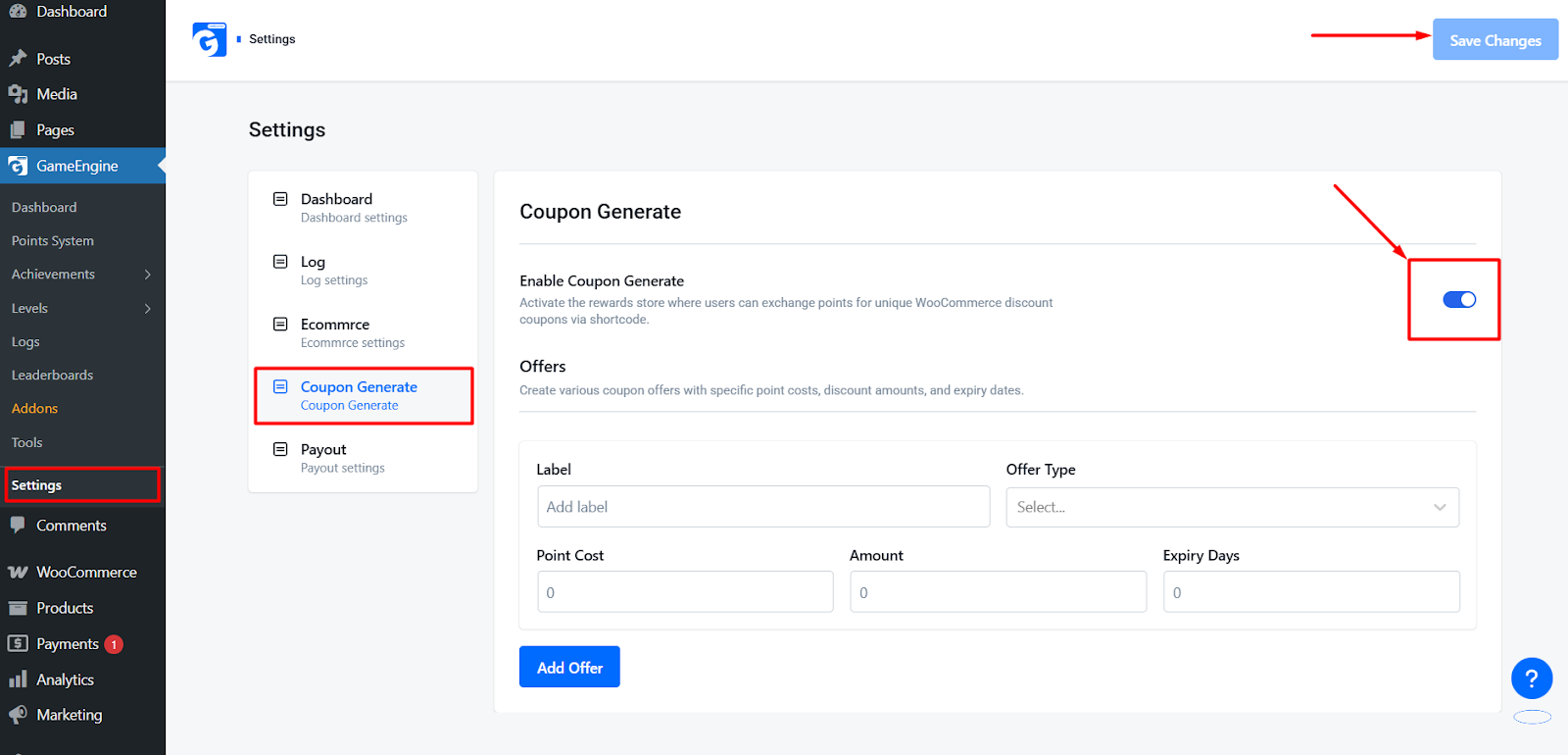Click the list icon beside Coupon Generate tab

pos(280,386)
